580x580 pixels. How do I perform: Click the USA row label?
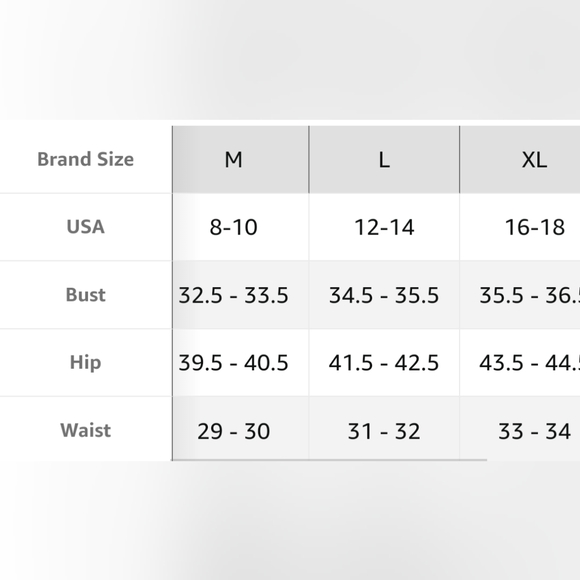(x=85, y=227)
